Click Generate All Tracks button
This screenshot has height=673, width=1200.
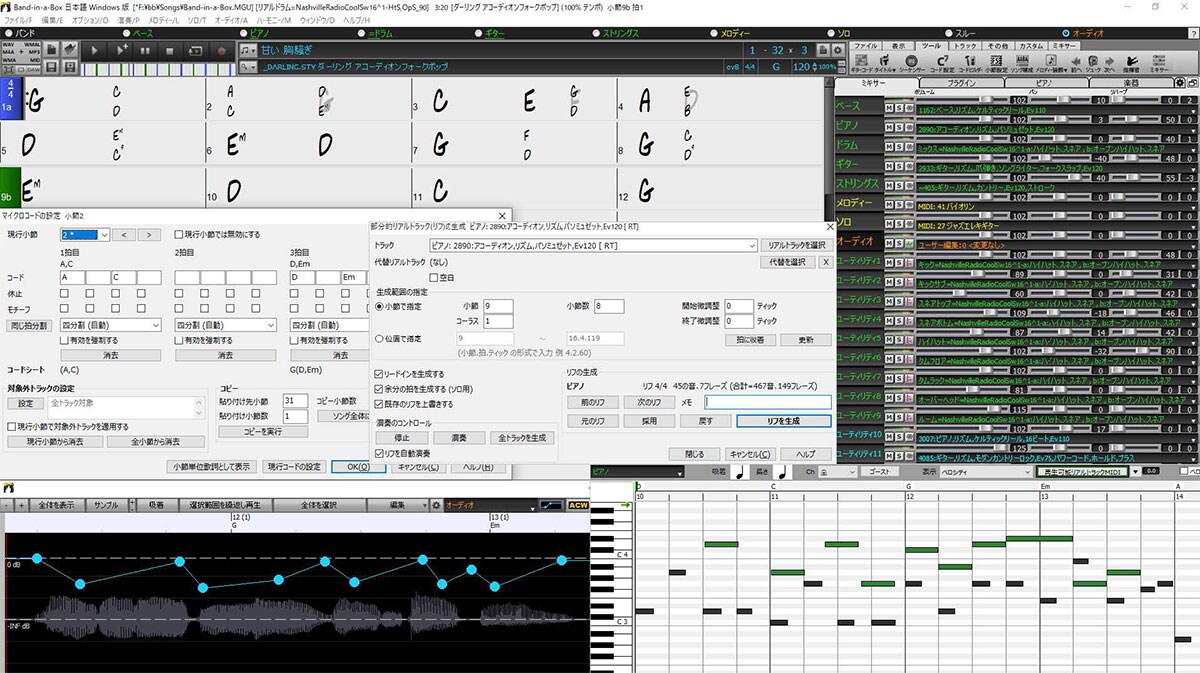[x=523, y=438]
